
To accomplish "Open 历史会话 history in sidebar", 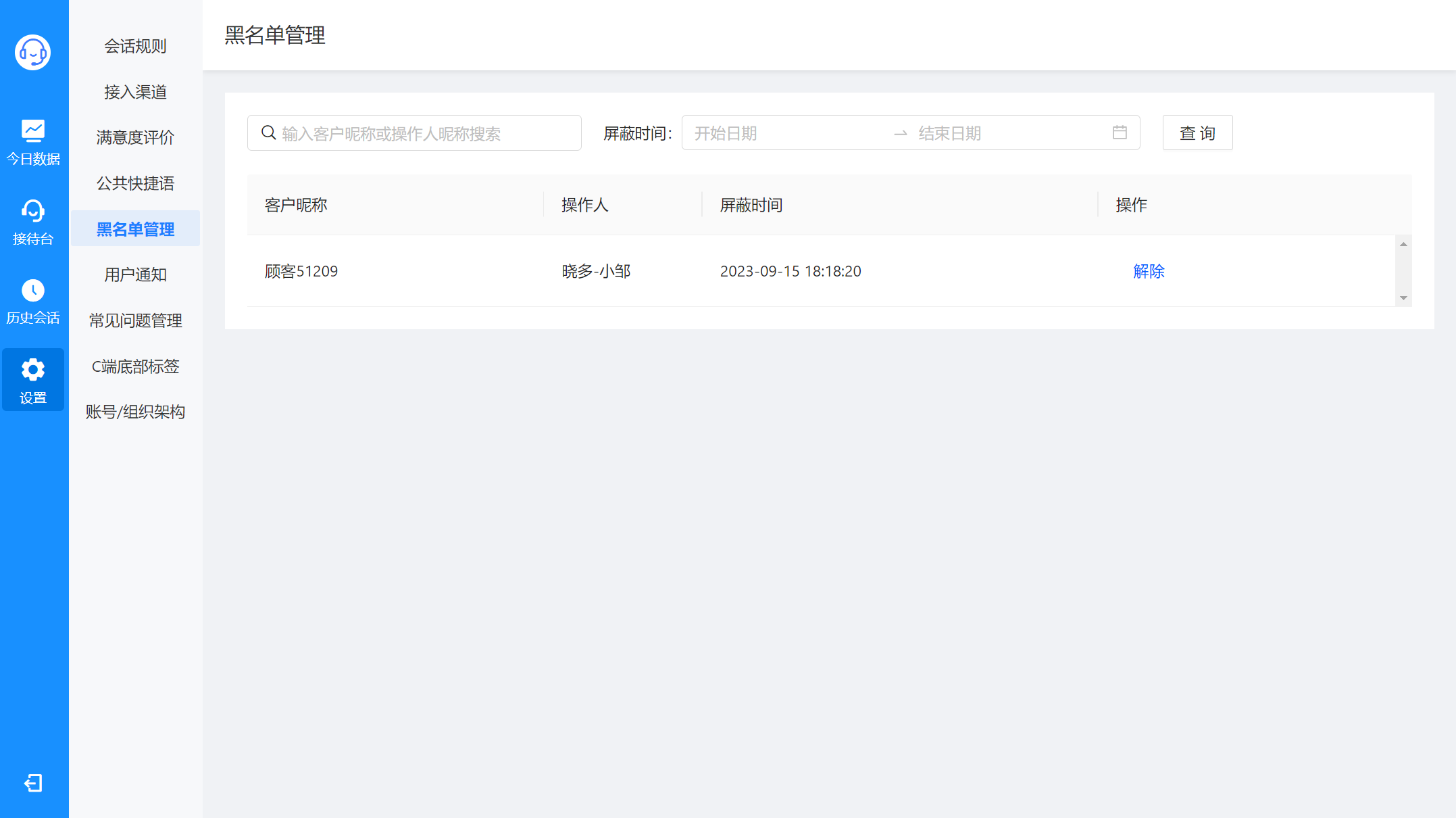I will tap(33, 302).
